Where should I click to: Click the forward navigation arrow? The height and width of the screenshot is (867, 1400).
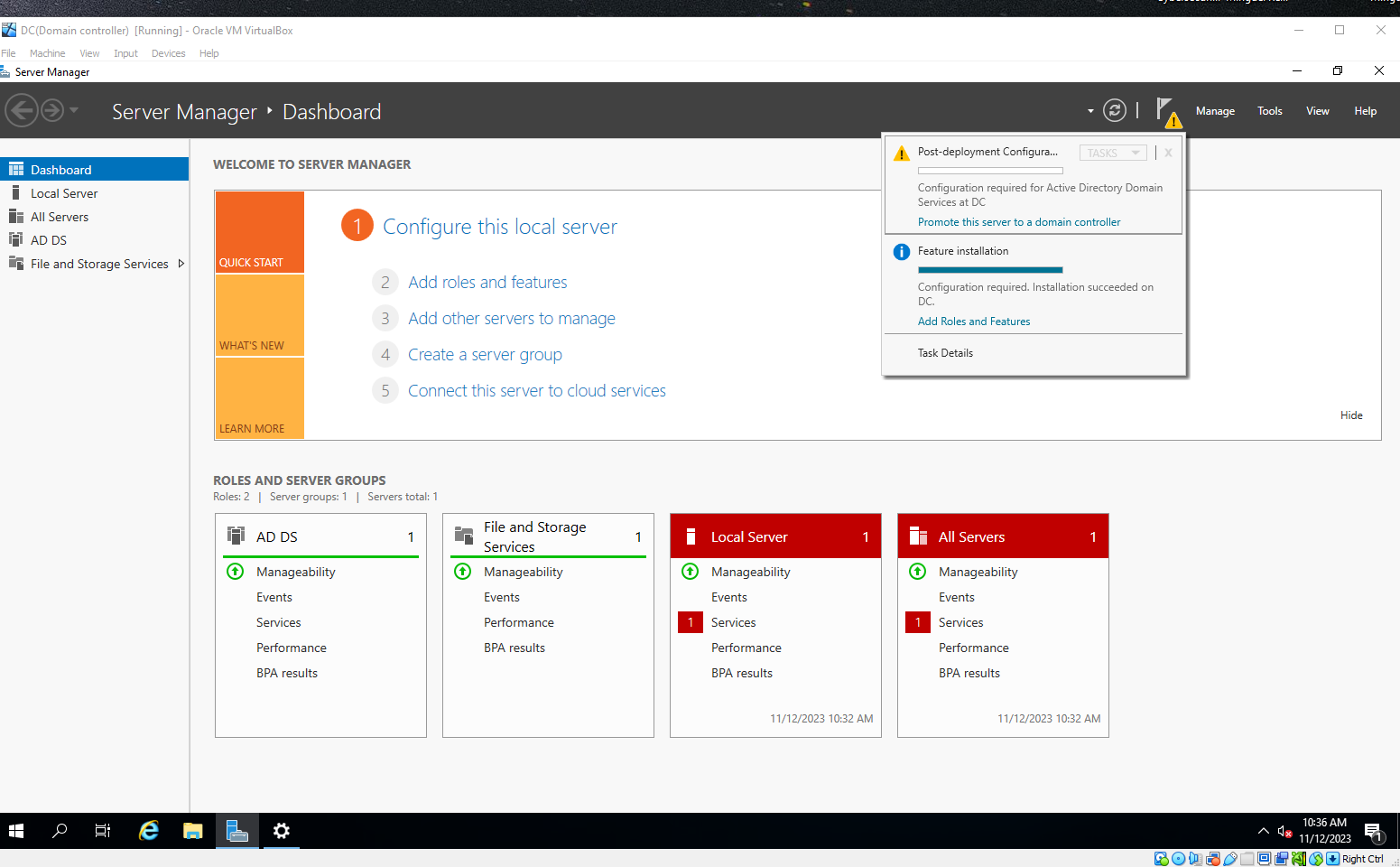coord(52,111)
